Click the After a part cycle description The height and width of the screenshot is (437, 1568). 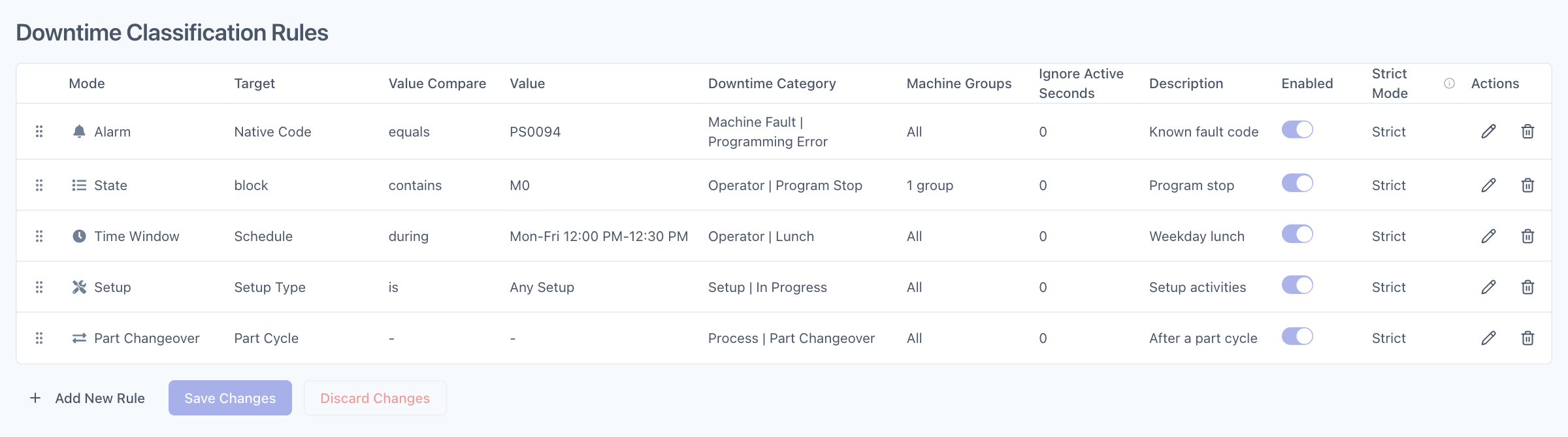tap(1203, 338)
